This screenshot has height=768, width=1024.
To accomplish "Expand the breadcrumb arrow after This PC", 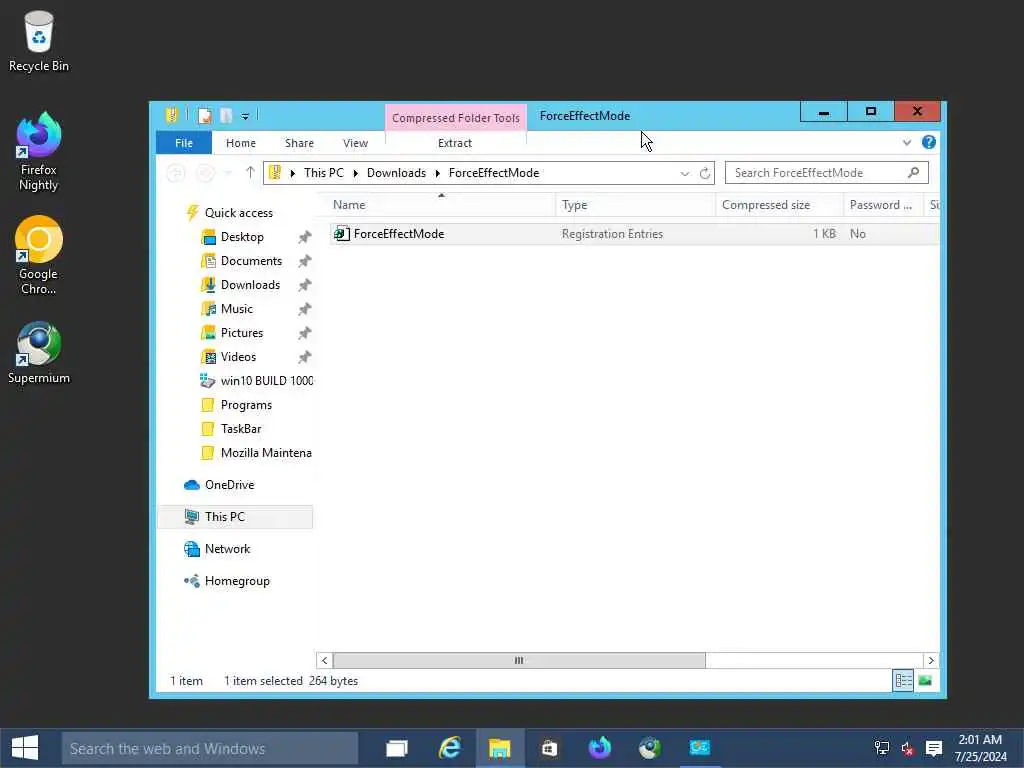I will coord(356,173).
